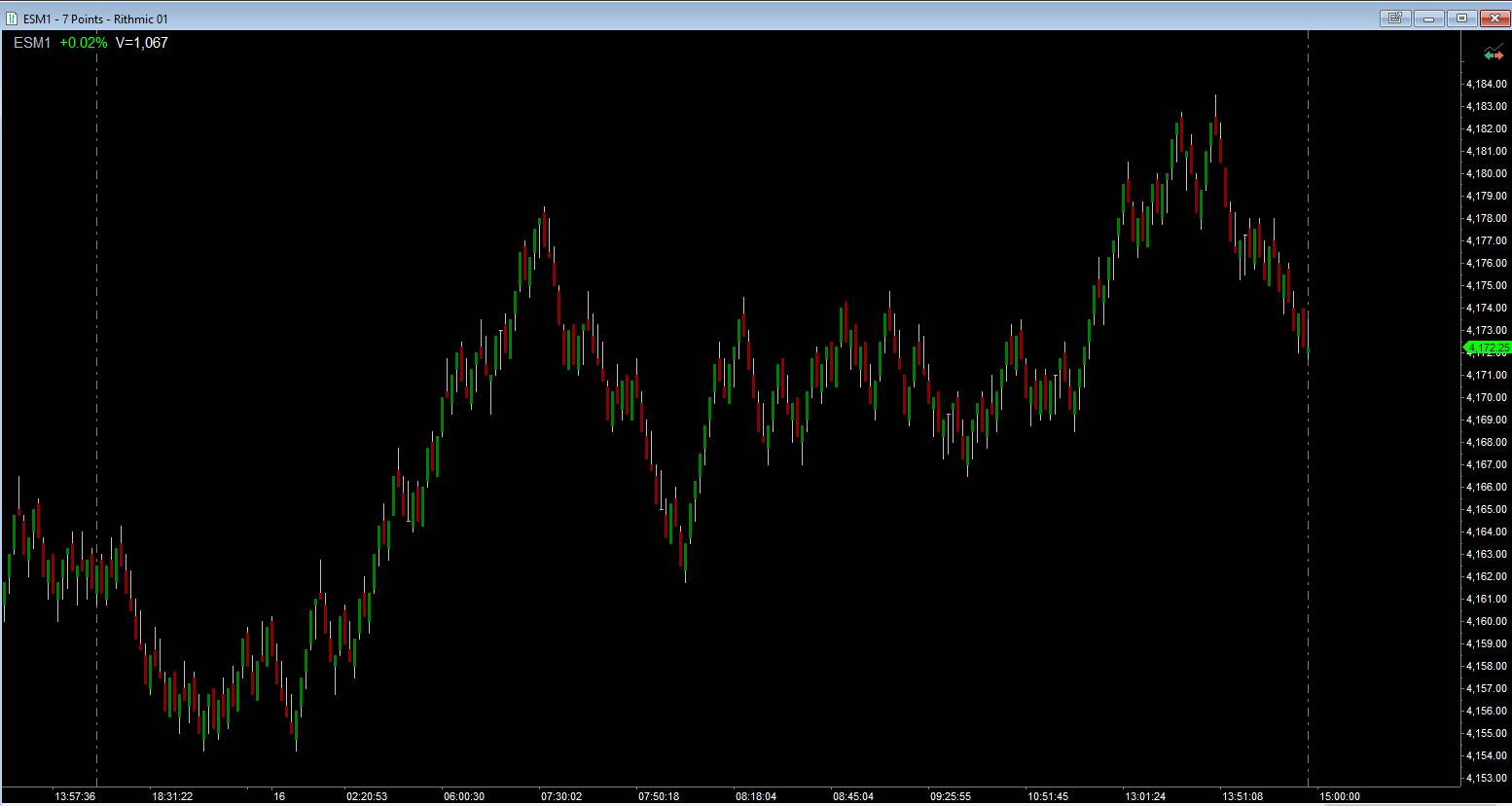Screen dimensions: 1512x806
Task: Click the 07:50:18 time axis label
Action: click(x=659, y=796)
